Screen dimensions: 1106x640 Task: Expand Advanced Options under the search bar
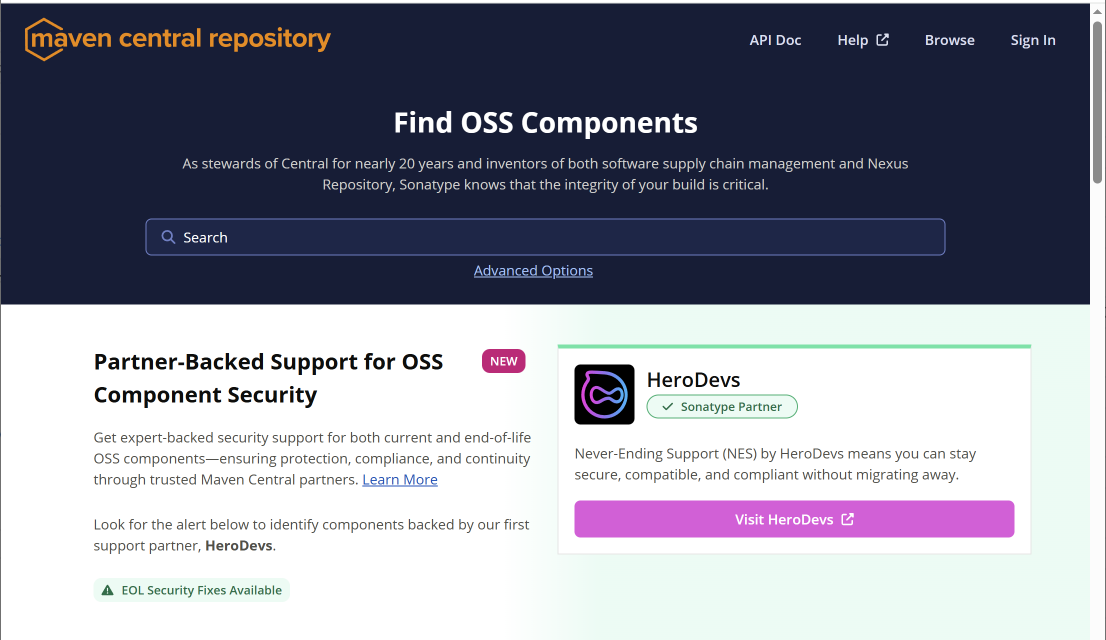(533, 271)
